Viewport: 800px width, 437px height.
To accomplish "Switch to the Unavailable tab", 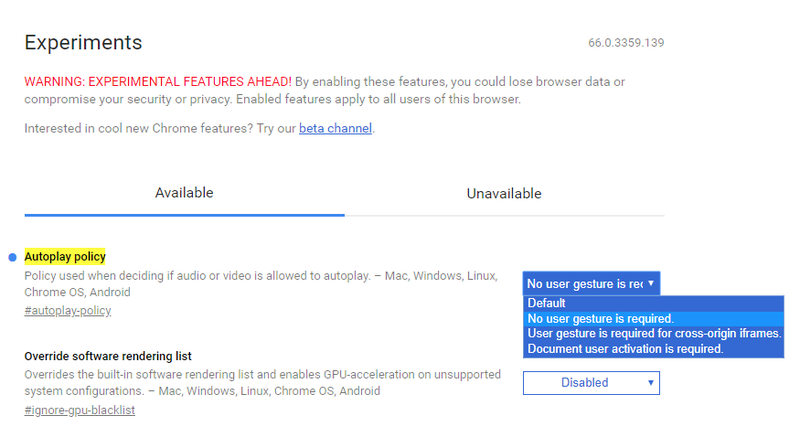I will tap(504, 194).
